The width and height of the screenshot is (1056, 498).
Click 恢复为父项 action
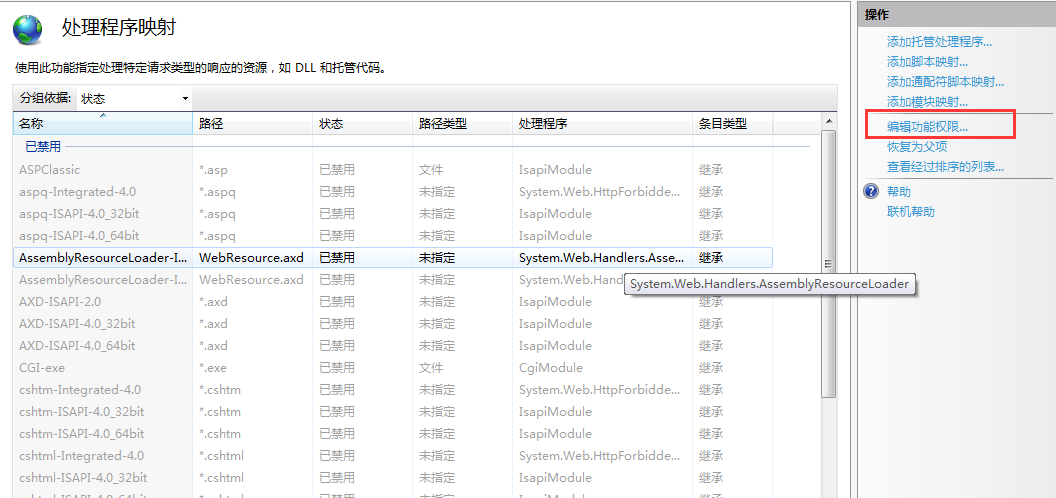(916, 147)
